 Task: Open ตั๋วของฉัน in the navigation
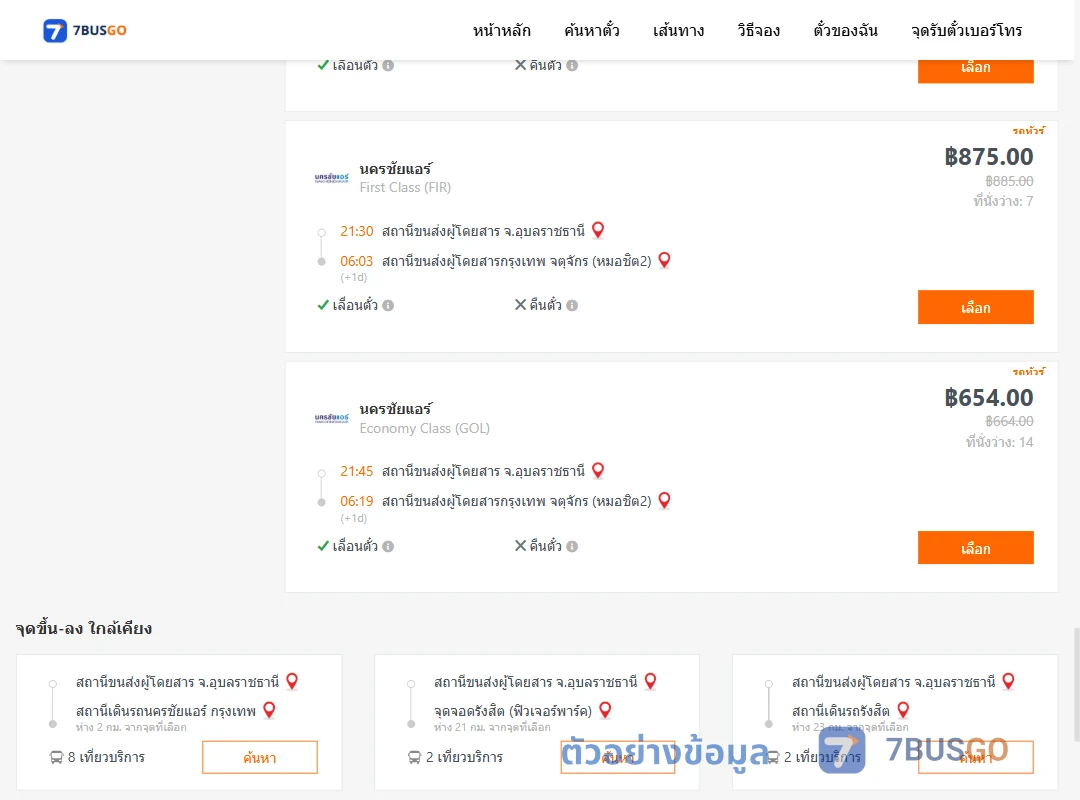coord(845,30)
